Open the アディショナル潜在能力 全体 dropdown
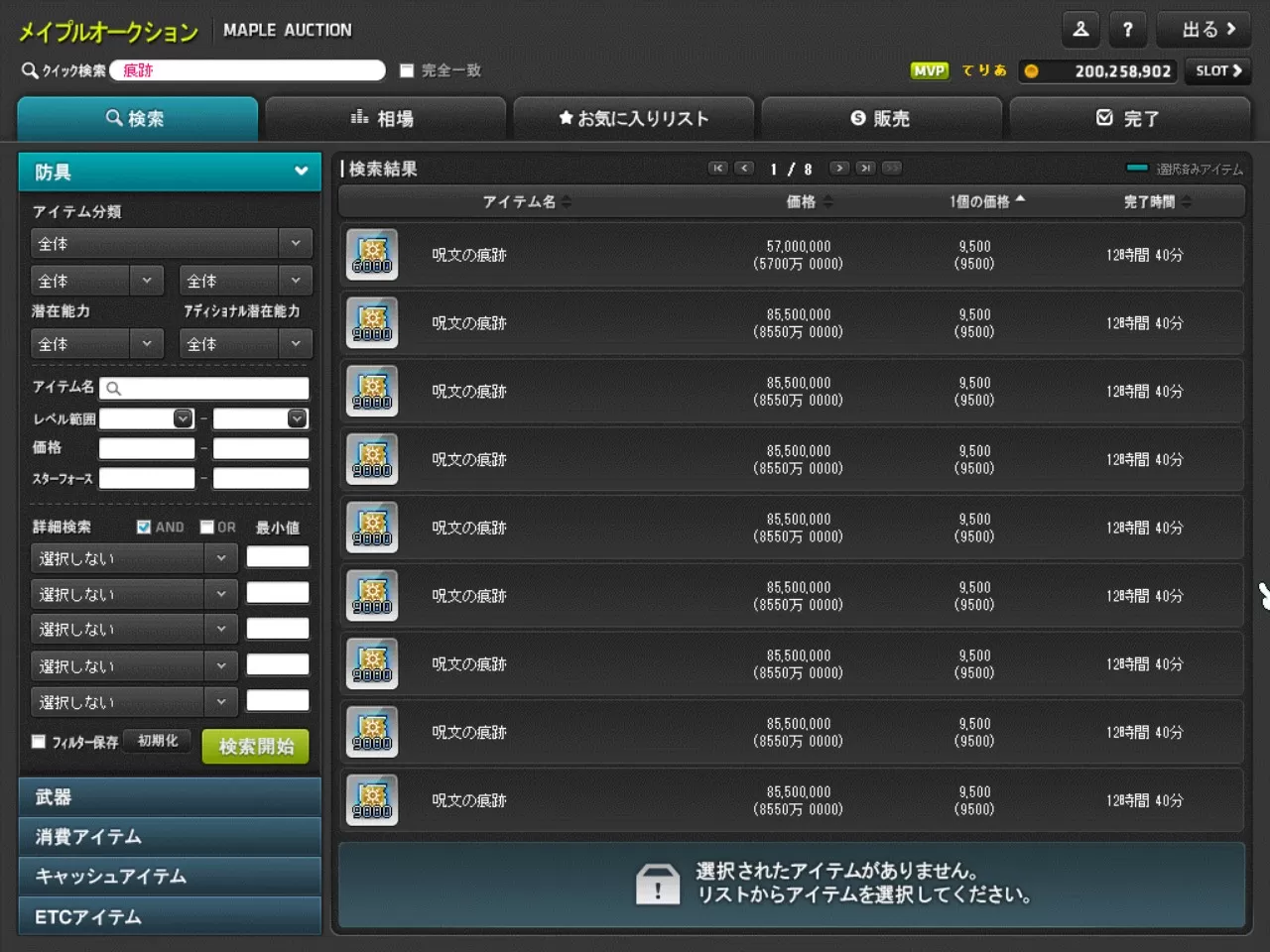This screenshot has width=1270, height=952. 246,344
